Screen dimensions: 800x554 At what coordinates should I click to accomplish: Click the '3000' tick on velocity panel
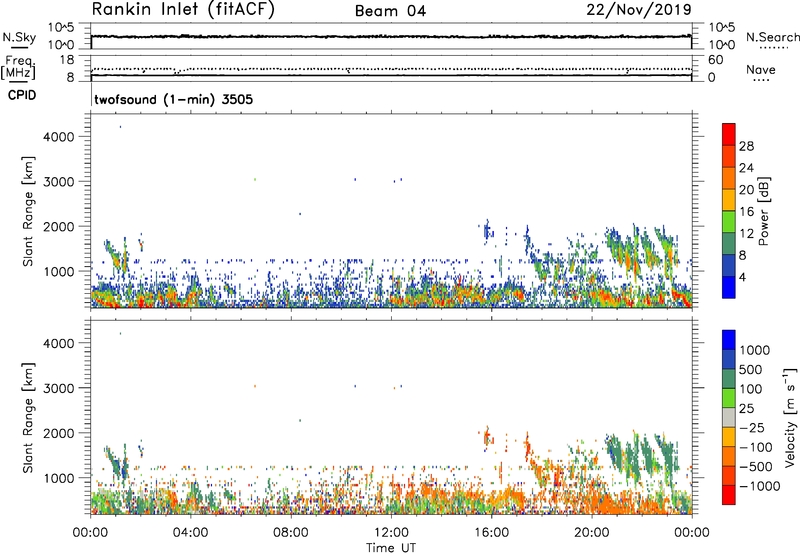(58, 388)
